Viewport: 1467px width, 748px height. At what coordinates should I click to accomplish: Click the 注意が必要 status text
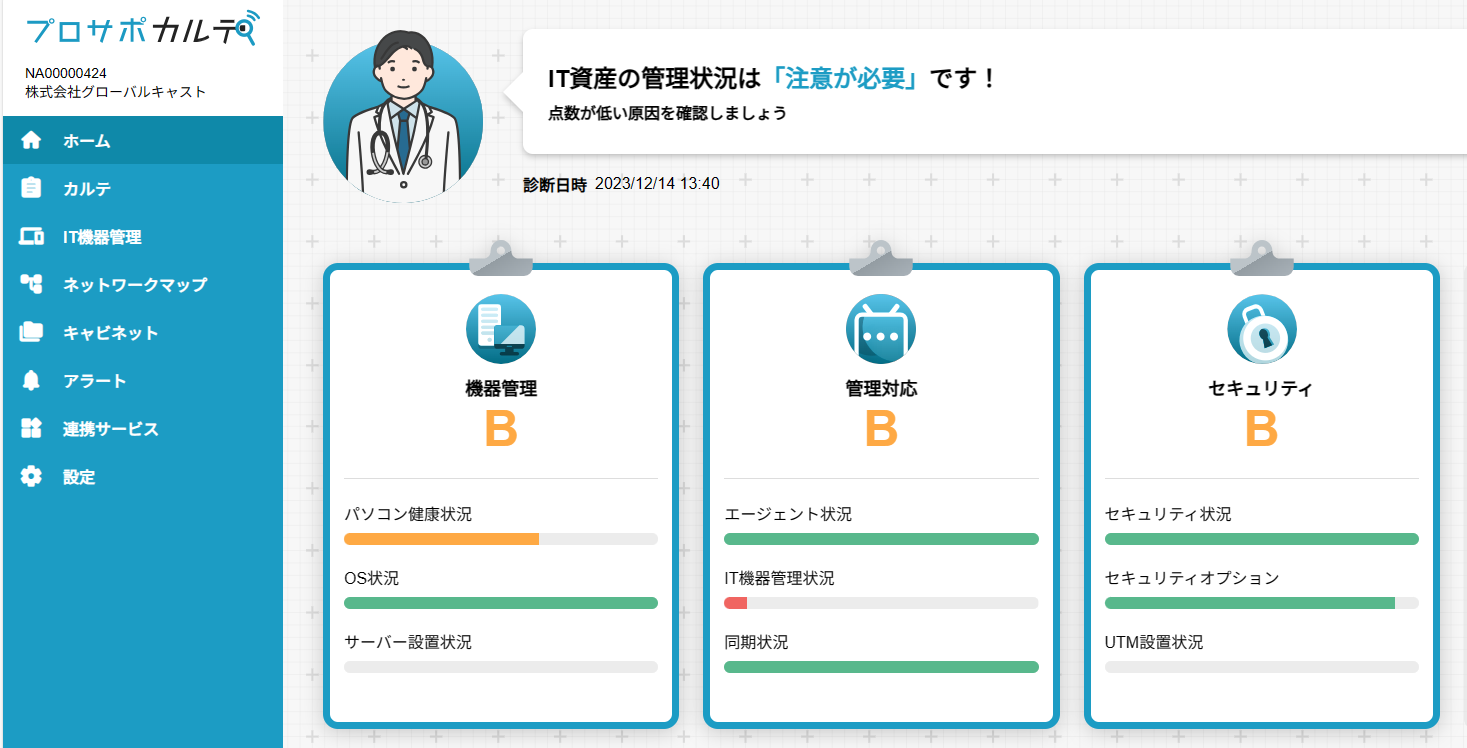846,78
